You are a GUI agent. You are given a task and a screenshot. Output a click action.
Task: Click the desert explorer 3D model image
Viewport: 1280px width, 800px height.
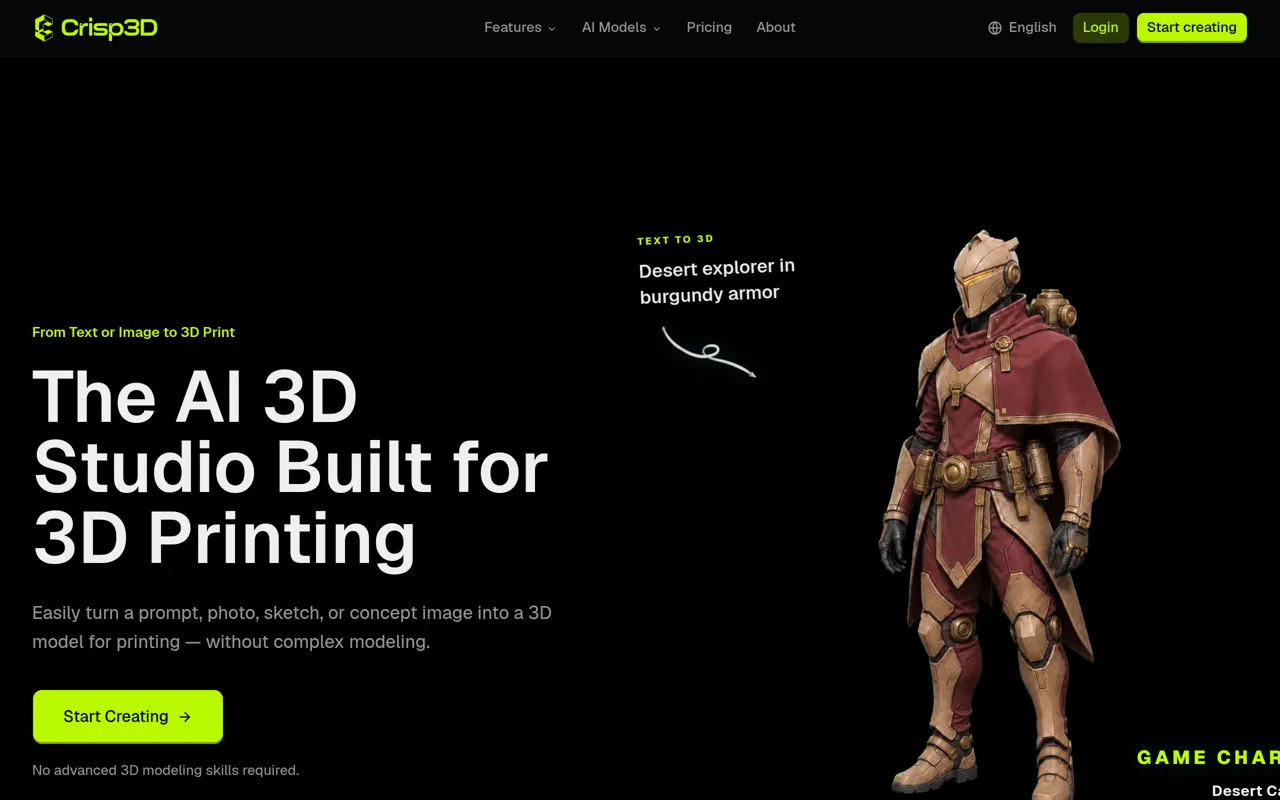pos(999,514)
